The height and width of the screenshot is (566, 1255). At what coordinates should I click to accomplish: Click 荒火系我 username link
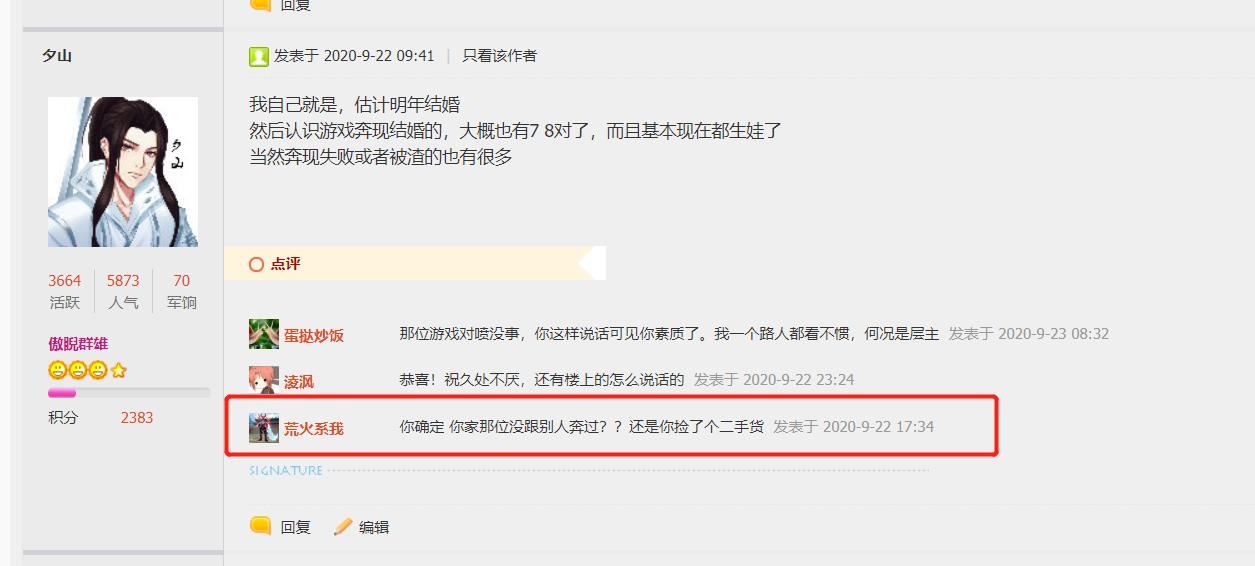click(314, 428)
